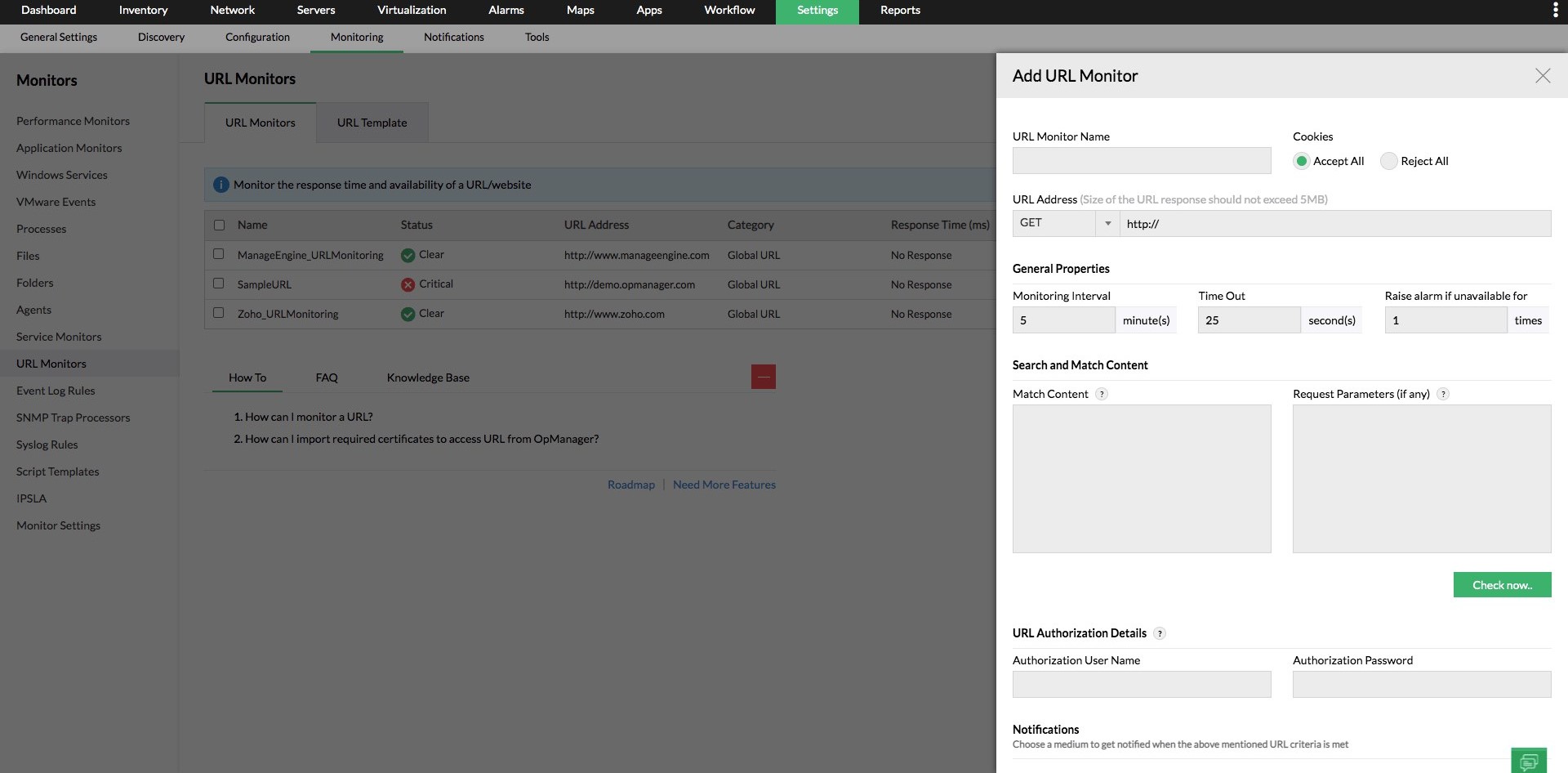This screenshot has height=773, width=1568.
Task: Switch to the URL Template tab
Action: (x=372, y=122)
